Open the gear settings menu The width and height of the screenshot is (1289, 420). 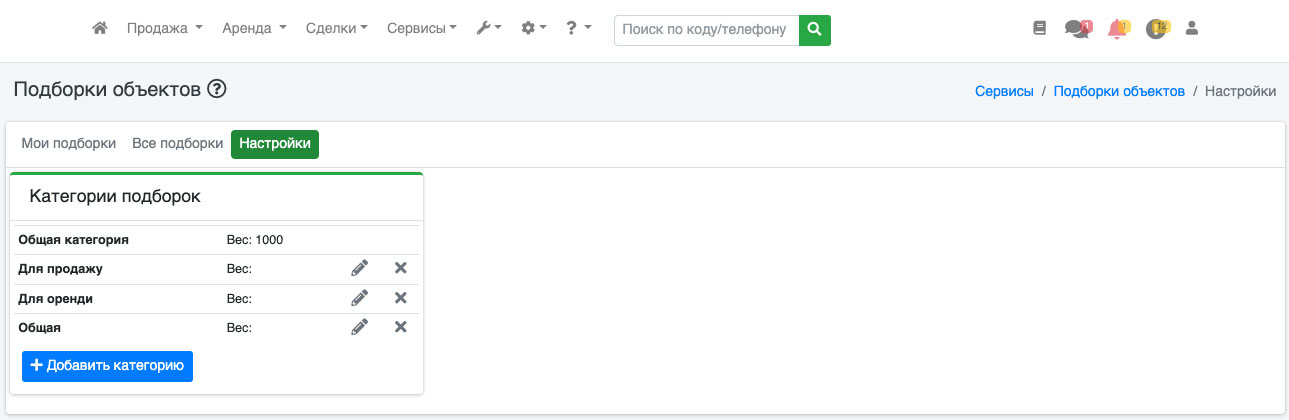pyautogui.click(x=534, y=29)
